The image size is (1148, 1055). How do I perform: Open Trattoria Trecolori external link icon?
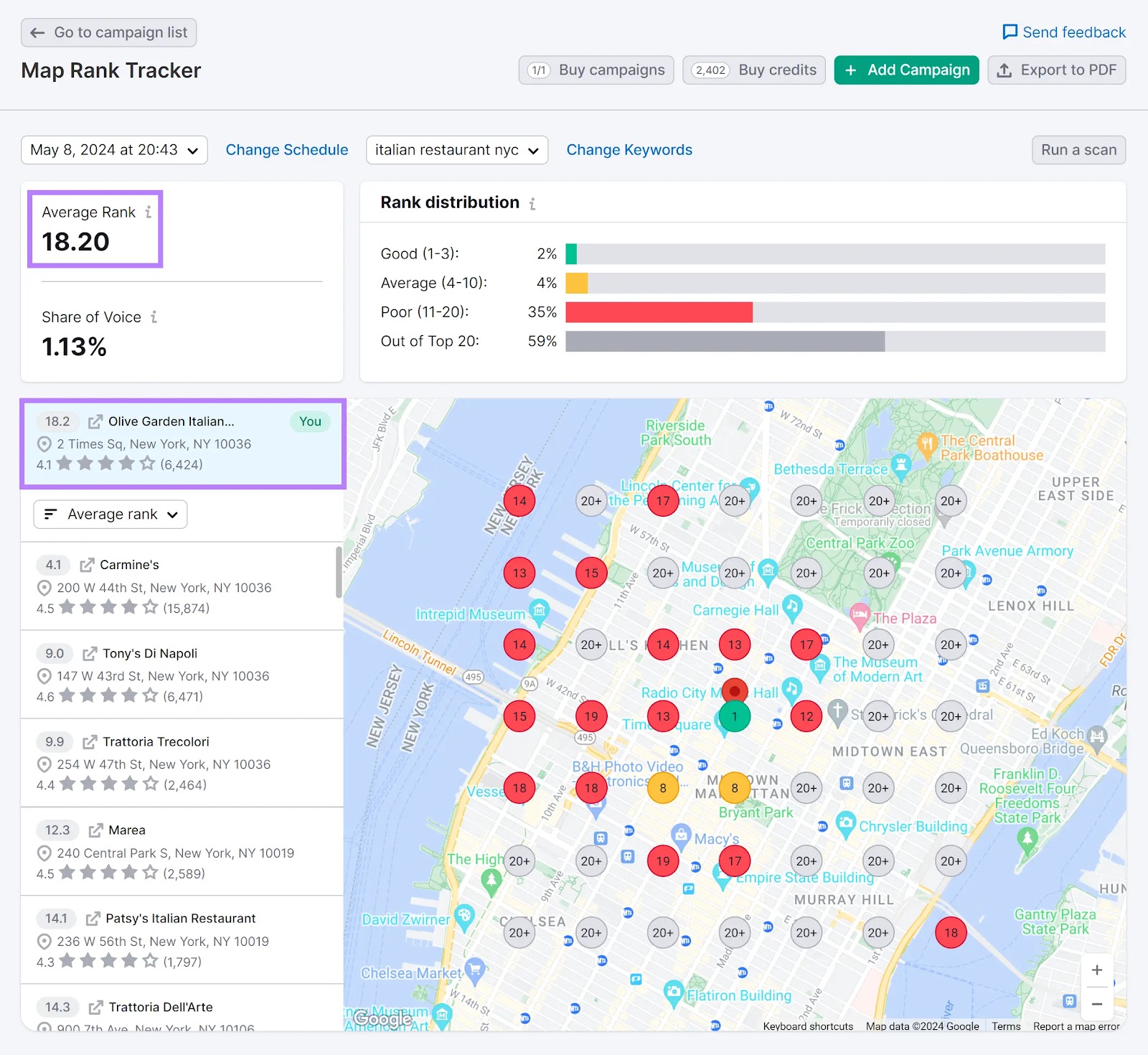[90, 741]
